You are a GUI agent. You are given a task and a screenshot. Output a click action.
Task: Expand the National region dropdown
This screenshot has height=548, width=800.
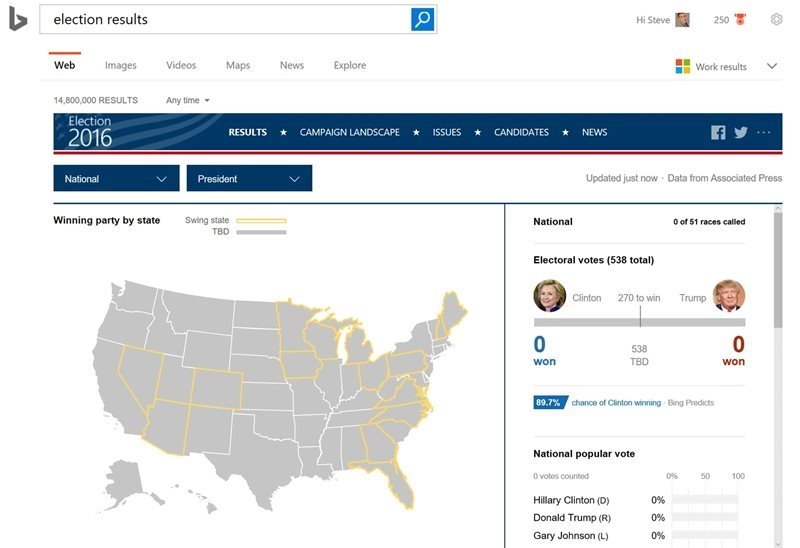coord(116,179)
